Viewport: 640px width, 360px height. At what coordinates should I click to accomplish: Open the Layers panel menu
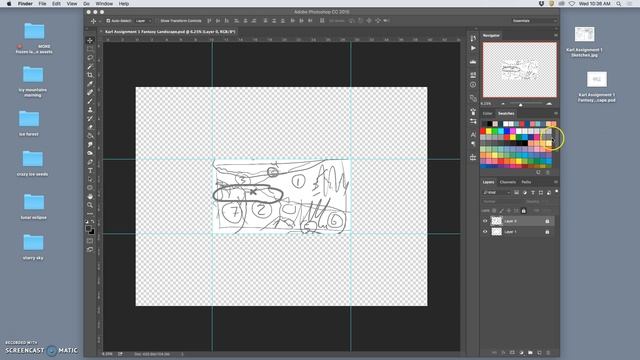click(556, 182)
